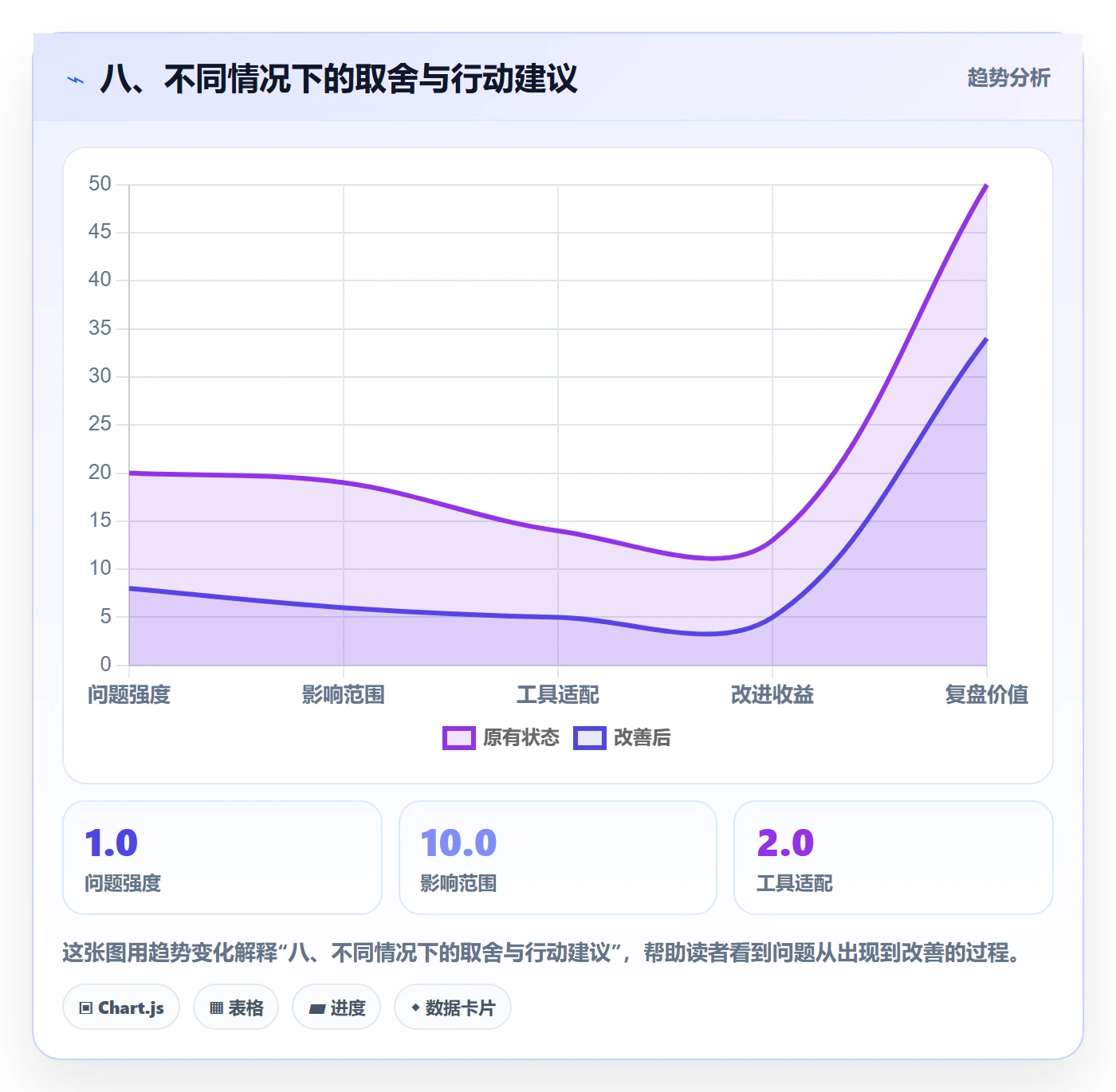This screenshot has width=1116, height=1092.
Task: Click the lightning icon beside the card heading
Action: pyautogui.click(x=76, y=80)
